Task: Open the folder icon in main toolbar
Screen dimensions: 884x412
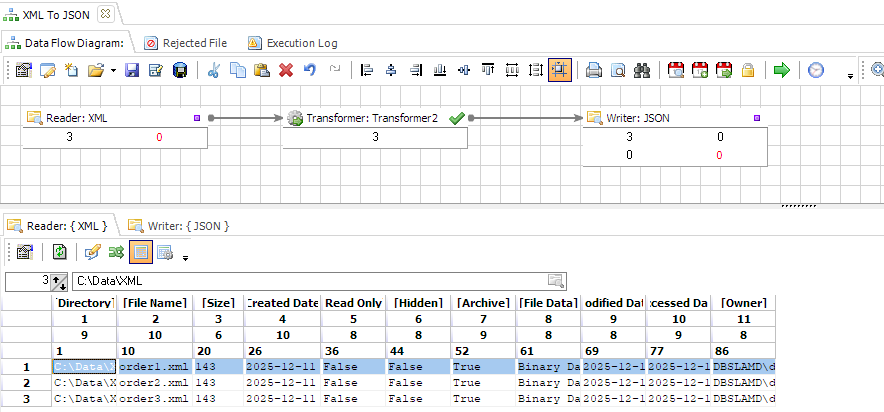Action: pos(96,70)
